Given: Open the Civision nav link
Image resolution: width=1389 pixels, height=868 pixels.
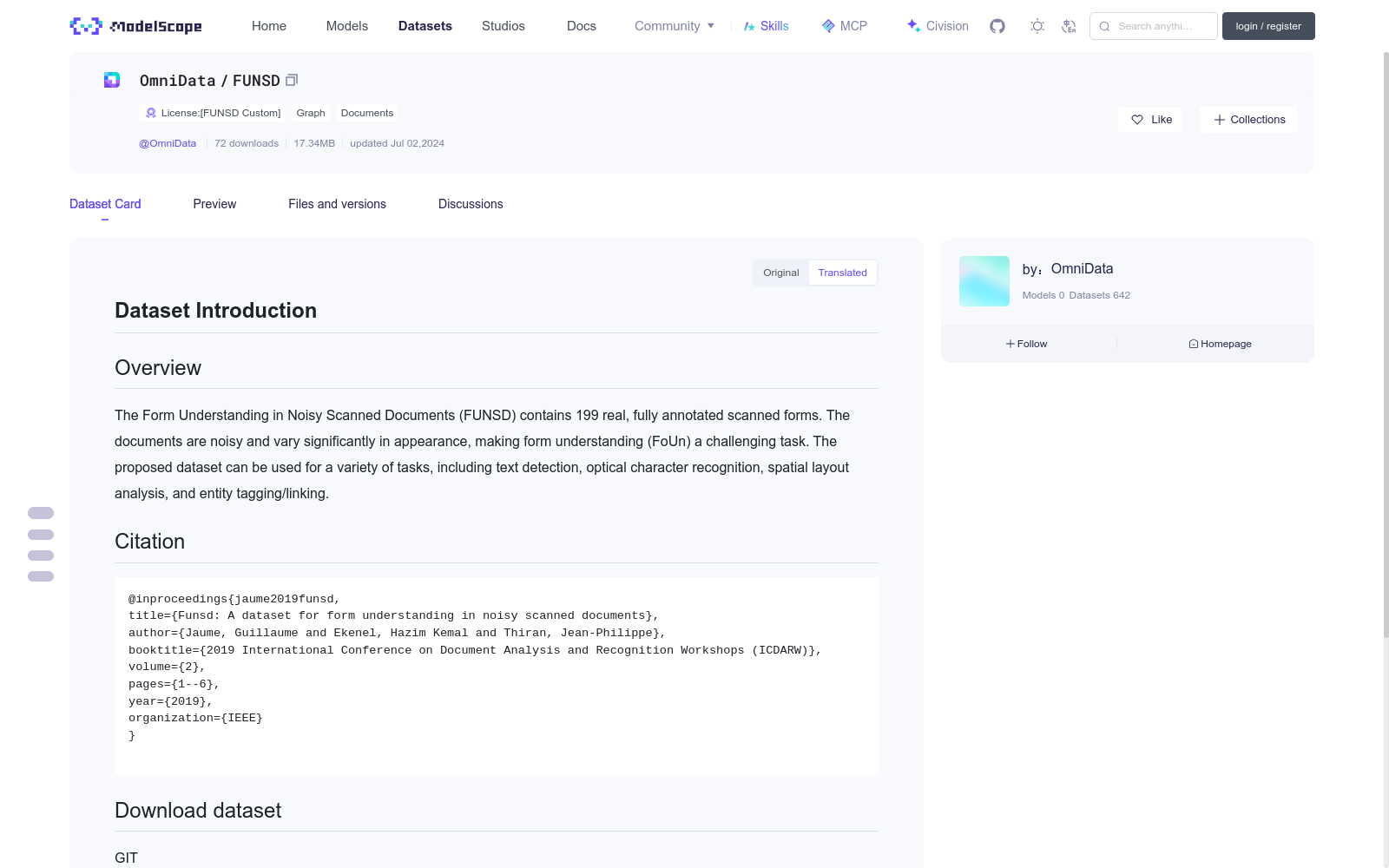Looking at the screenshot, I should pyautogui.click(x=938, y=26).
